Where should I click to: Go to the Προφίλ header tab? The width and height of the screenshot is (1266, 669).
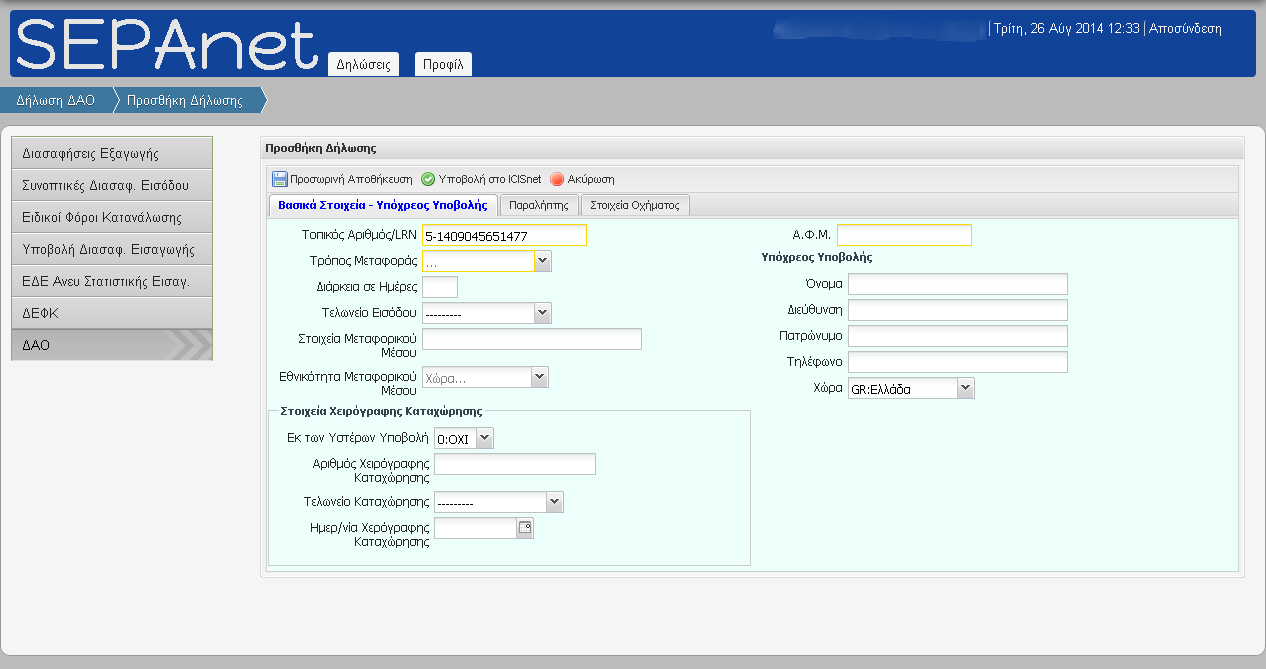[x=443, y=64]
